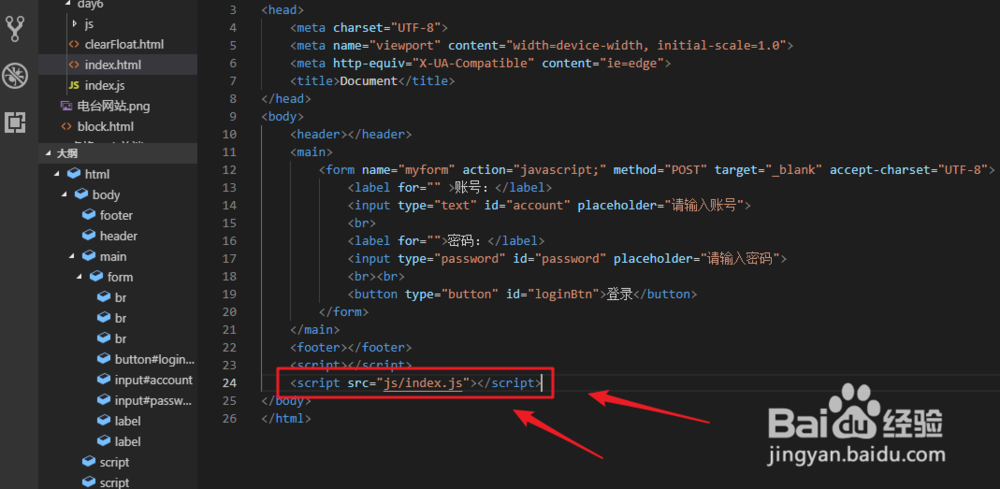Open the Source Control view in activity bar

point(15,29)
